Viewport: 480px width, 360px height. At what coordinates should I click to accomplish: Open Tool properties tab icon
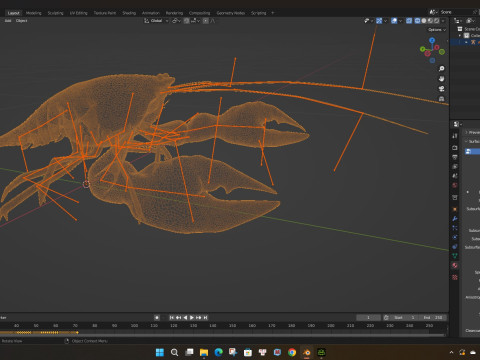click(455, 136)
